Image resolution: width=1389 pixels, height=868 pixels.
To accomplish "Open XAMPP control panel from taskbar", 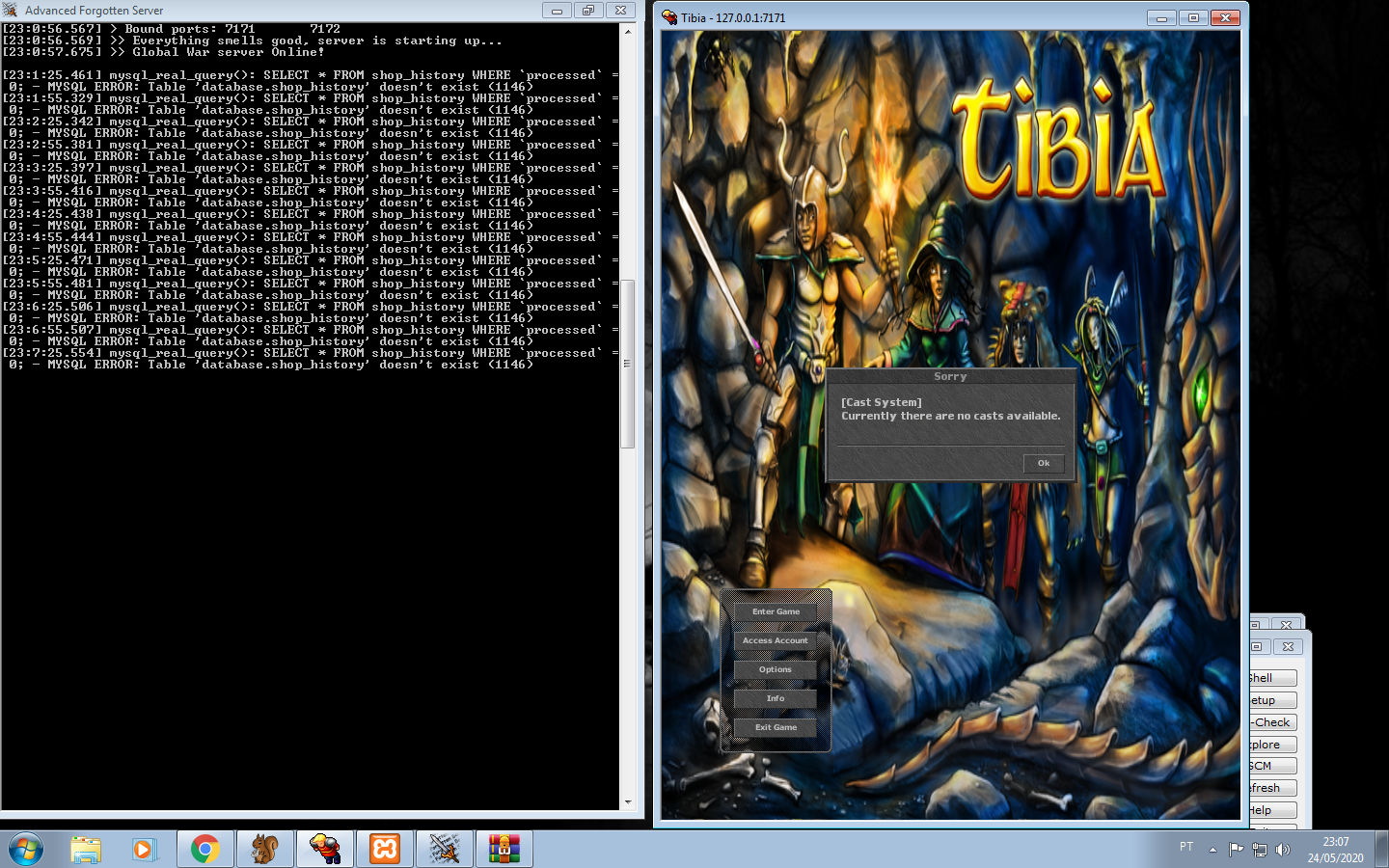I will tap(385, 850).
